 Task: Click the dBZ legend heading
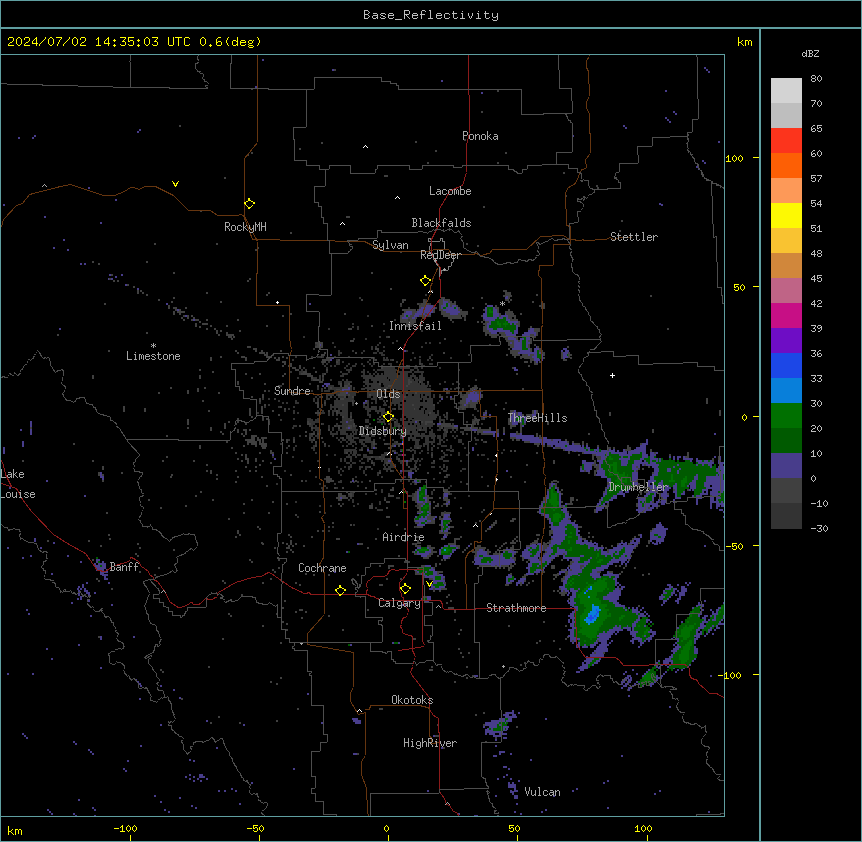[x=810, y=53]
